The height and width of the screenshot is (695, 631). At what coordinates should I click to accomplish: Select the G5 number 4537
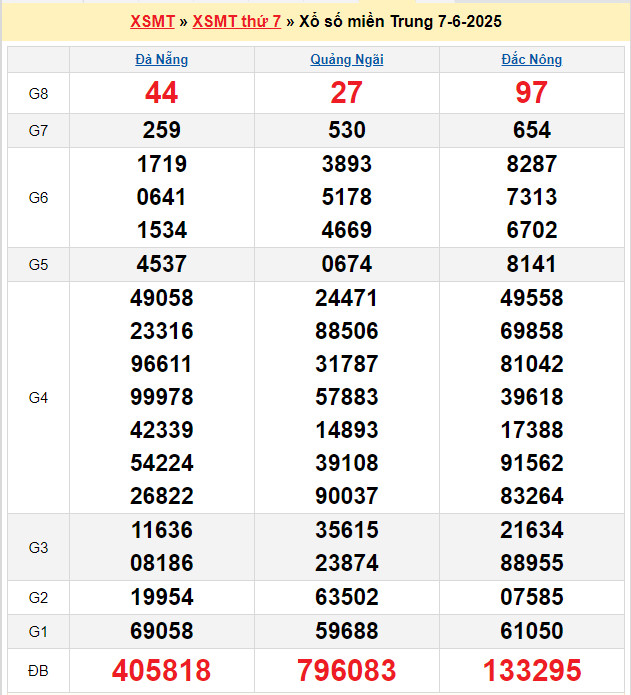coord(162,264)
